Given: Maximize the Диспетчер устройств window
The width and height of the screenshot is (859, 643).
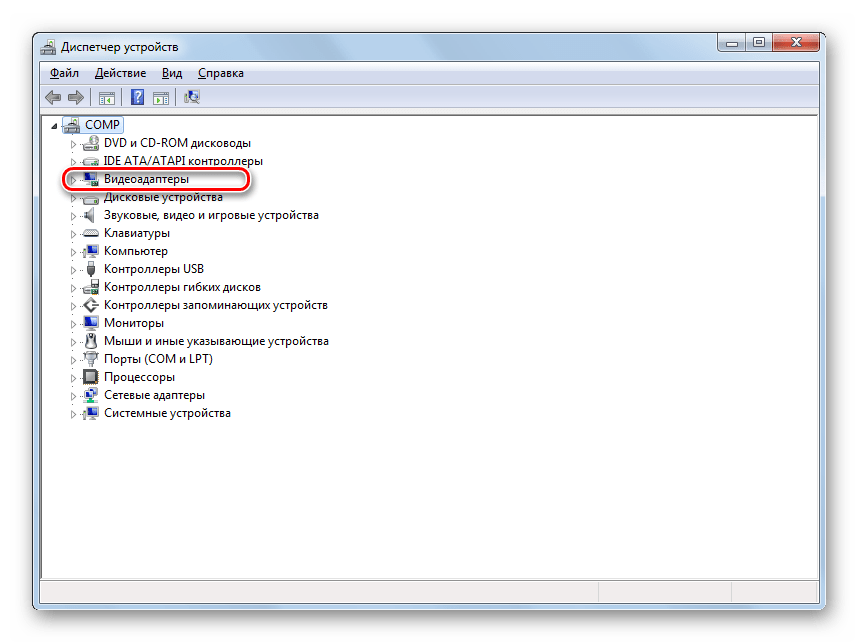Looking at the screenshot, I should pyautogui.click(x=759, y=43).
